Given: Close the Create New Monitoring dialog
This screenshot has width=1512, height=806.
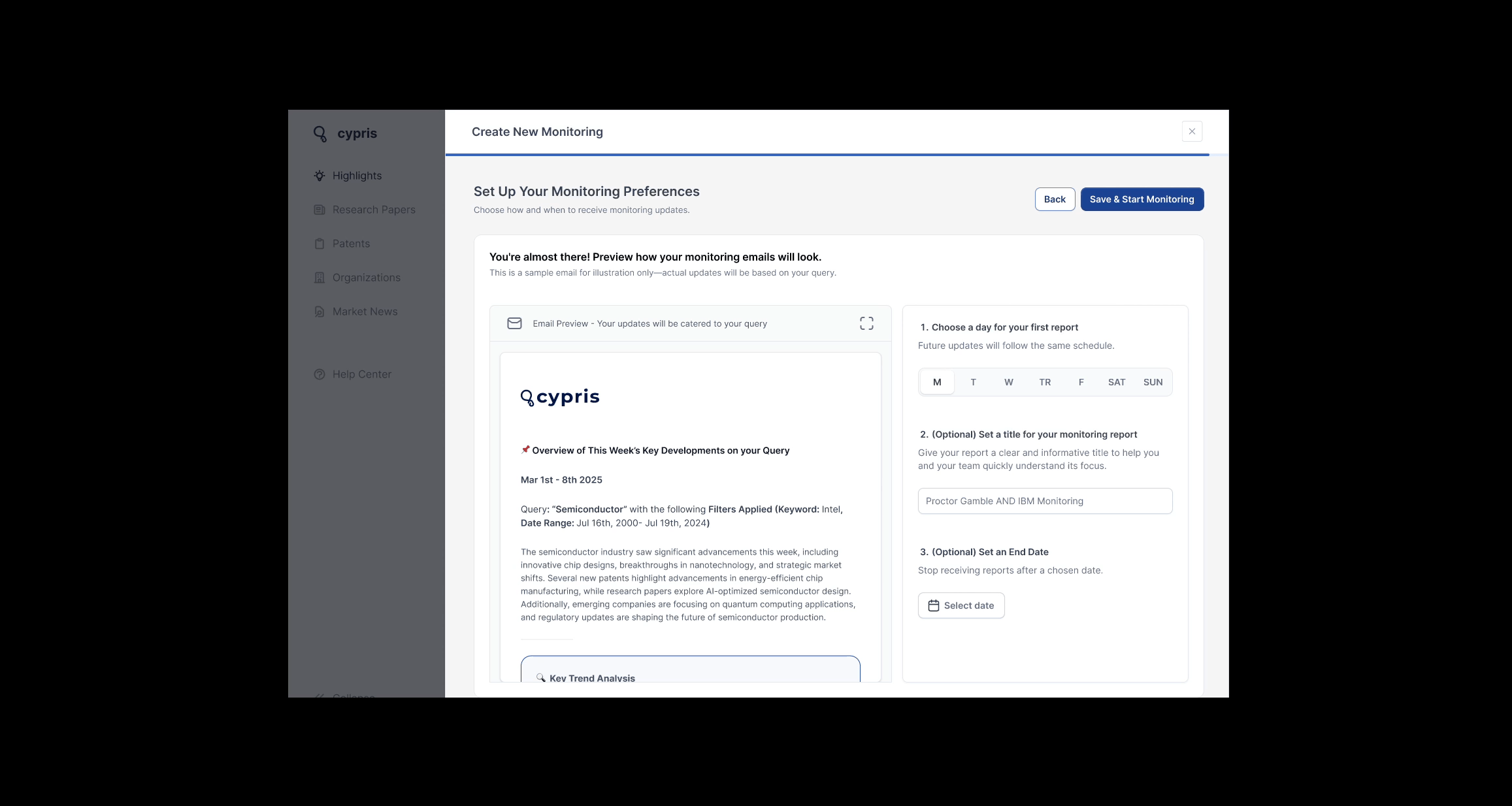Looking at the screenshot, I should pyautogui.click(x=1192, y=131).
